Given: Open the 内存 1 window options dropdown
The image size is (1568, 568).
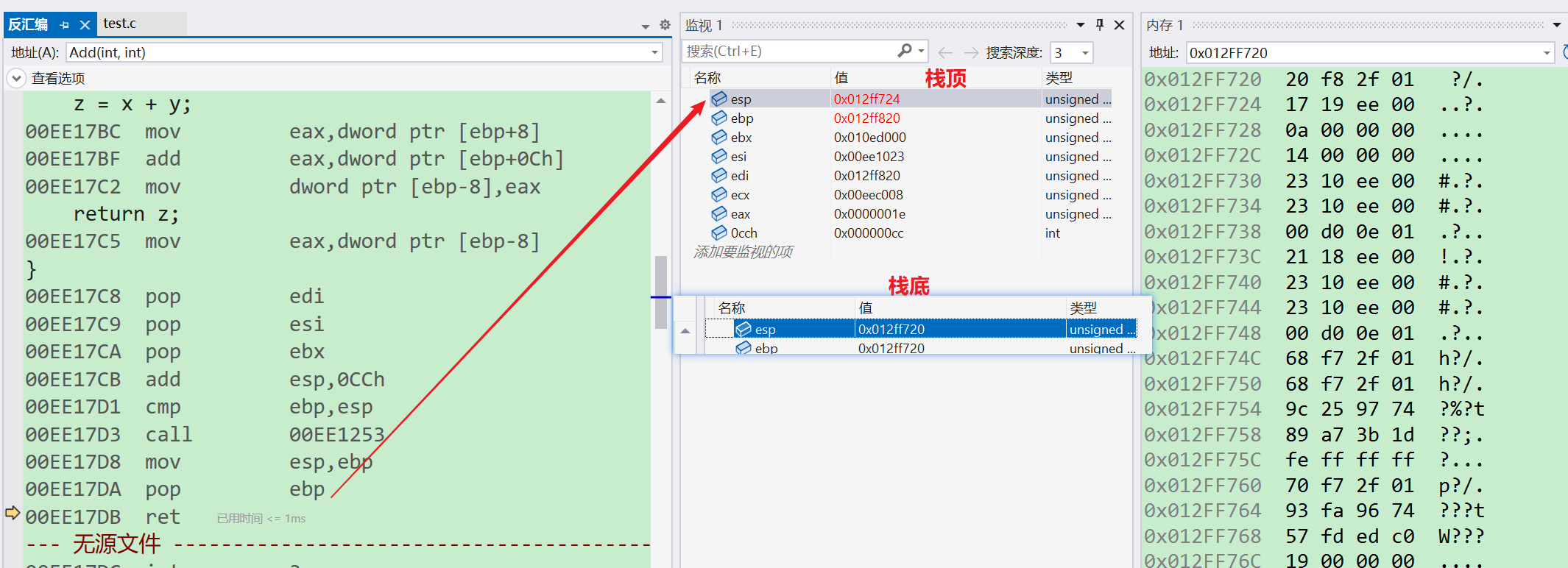Looking at the screenshot, I should coord(1557,25).
